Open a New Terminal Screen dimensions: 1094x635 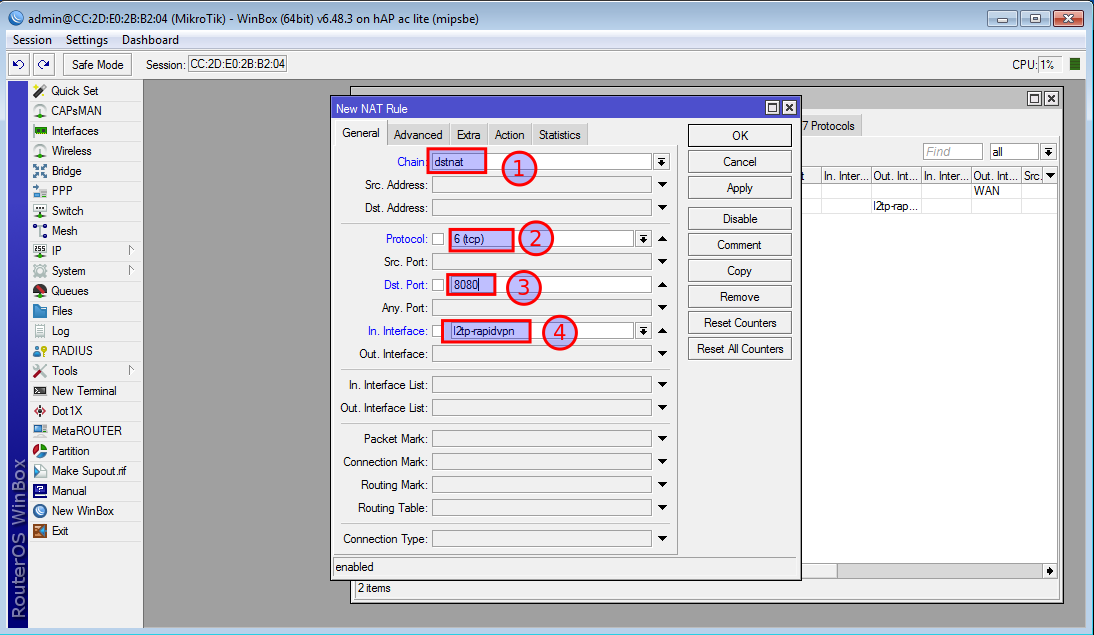pos(86,391)
